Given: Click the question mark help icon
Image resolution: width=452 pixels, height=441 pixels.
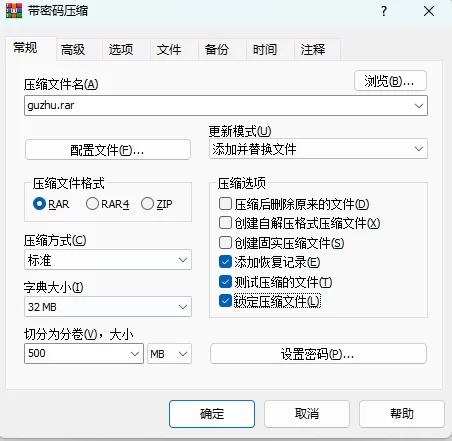Looking at the screenshot, I should point(384,11).
